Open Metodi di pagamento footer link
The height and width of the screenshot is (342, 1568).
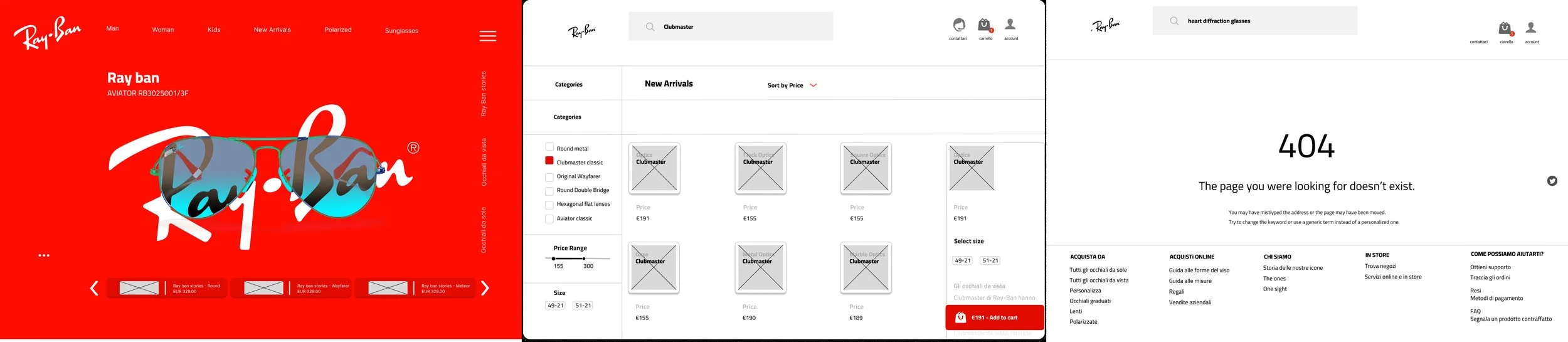coord(1496,298)
